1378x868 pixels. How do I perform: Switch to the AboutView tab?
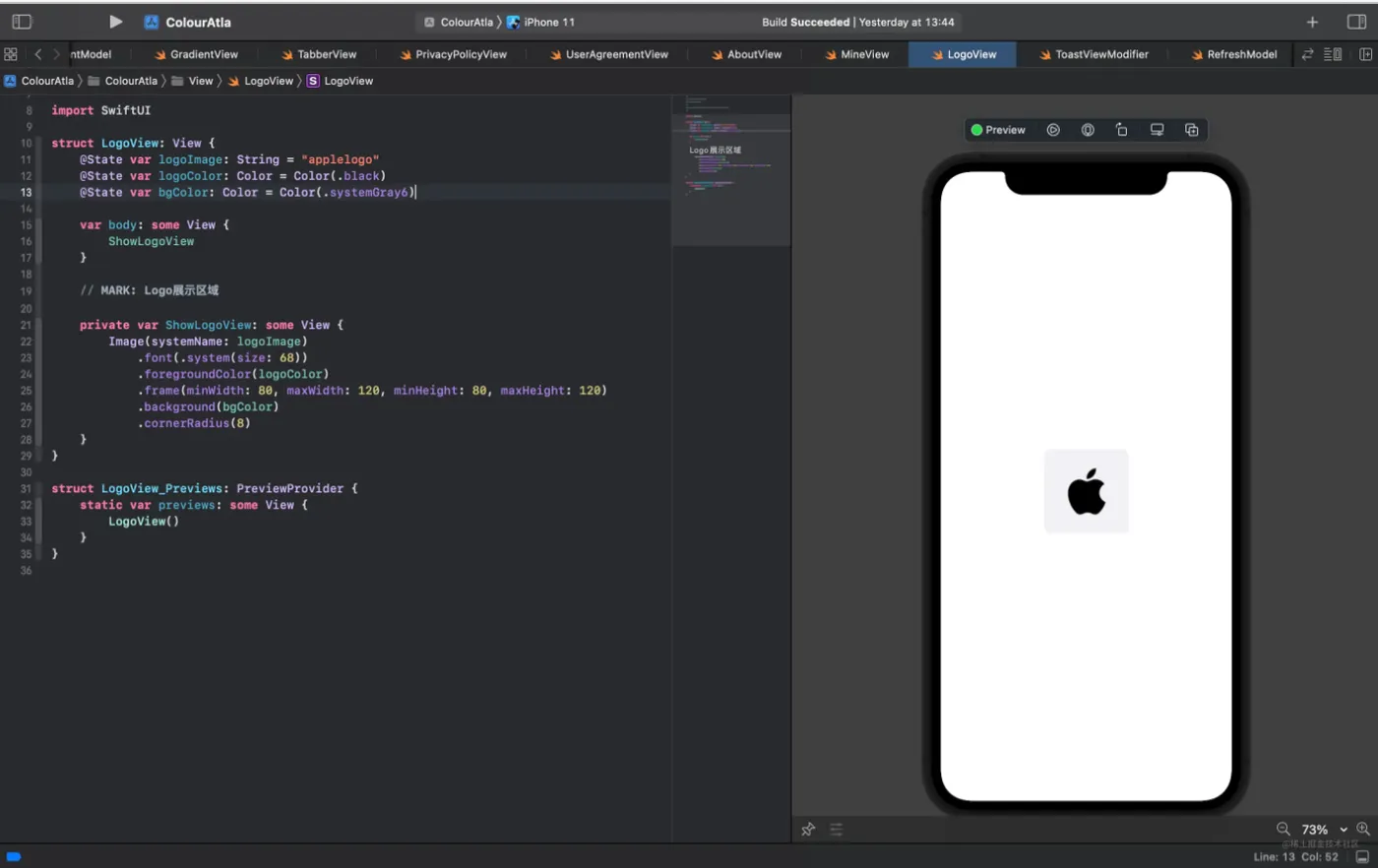[x=746, y=54]
